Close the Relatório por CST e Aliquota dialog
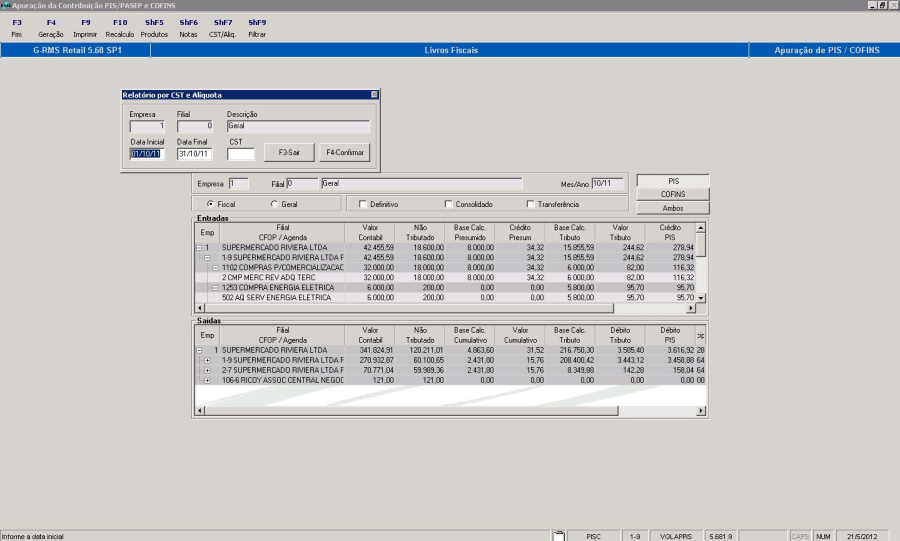The height and width of the screenshot is (541, 900). 374,94
